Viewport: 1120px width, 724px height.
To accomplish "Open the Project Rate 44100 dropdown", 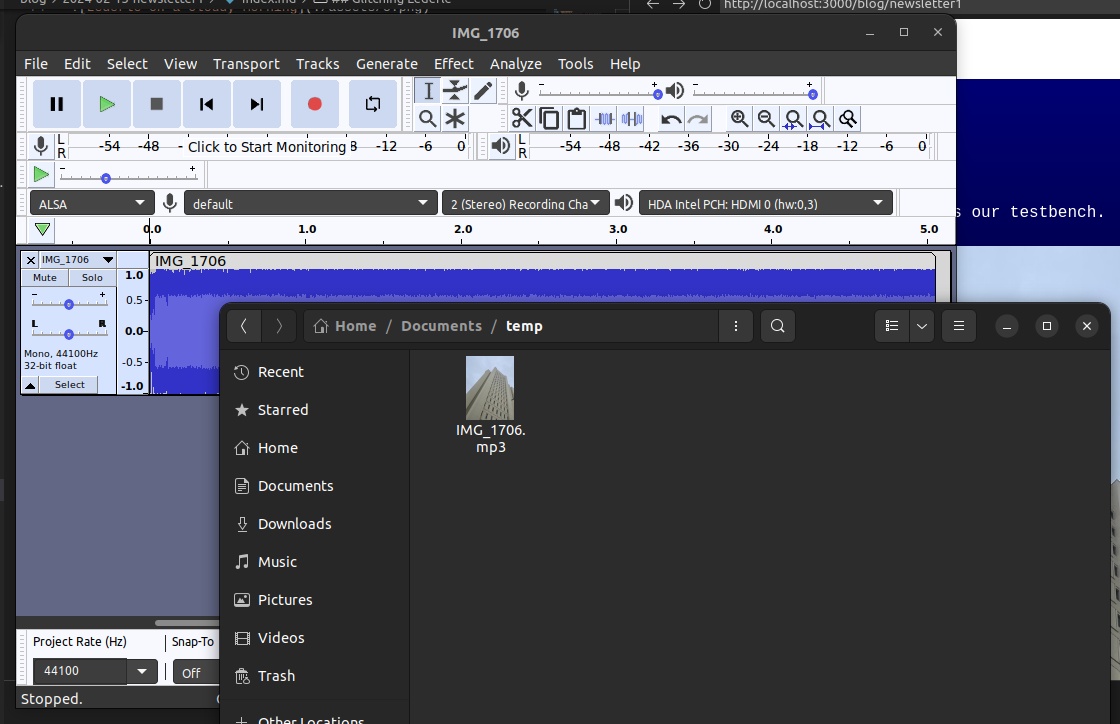I will point(141,672).
